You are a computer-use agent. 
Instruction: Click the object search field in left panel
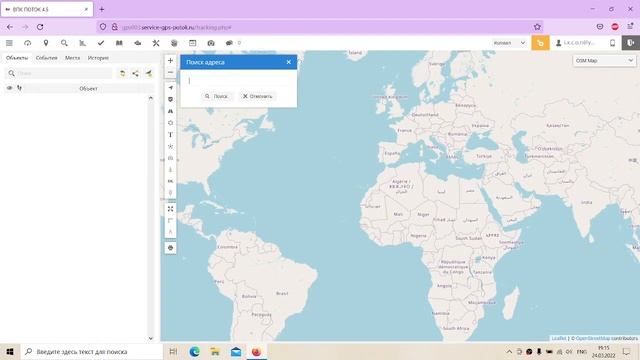point(59,73)
